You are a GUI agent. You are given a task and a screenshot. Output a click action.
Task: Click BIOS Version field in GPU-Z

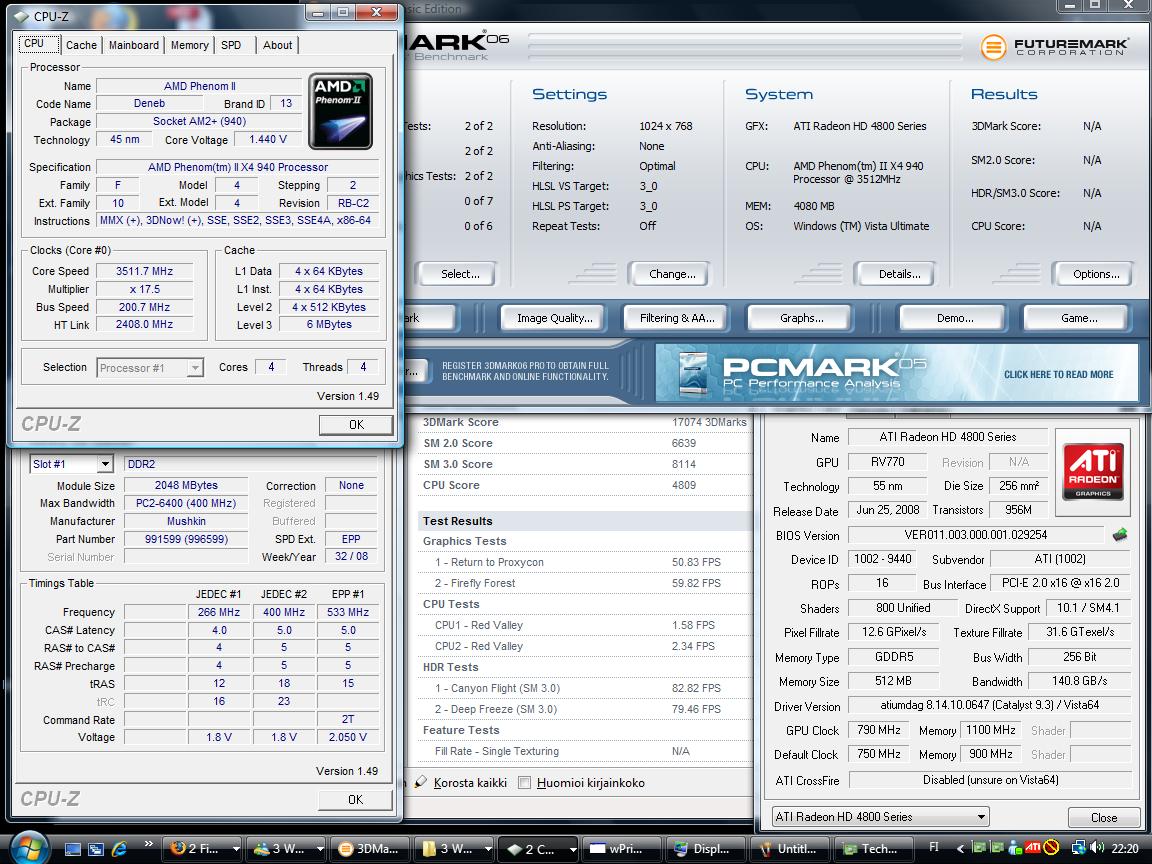[x=976, y=535]
